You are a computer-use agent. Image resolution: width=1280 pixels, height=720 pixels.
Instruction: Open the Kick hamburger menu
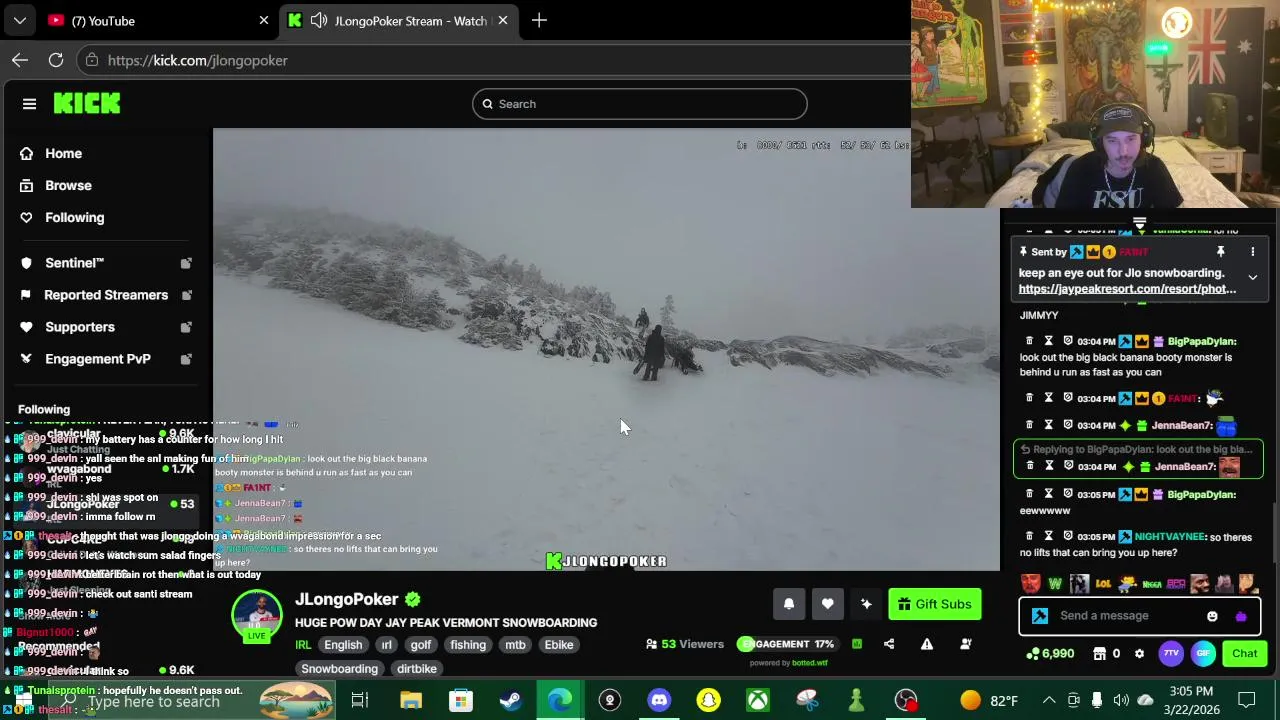(x=29, y=104)
